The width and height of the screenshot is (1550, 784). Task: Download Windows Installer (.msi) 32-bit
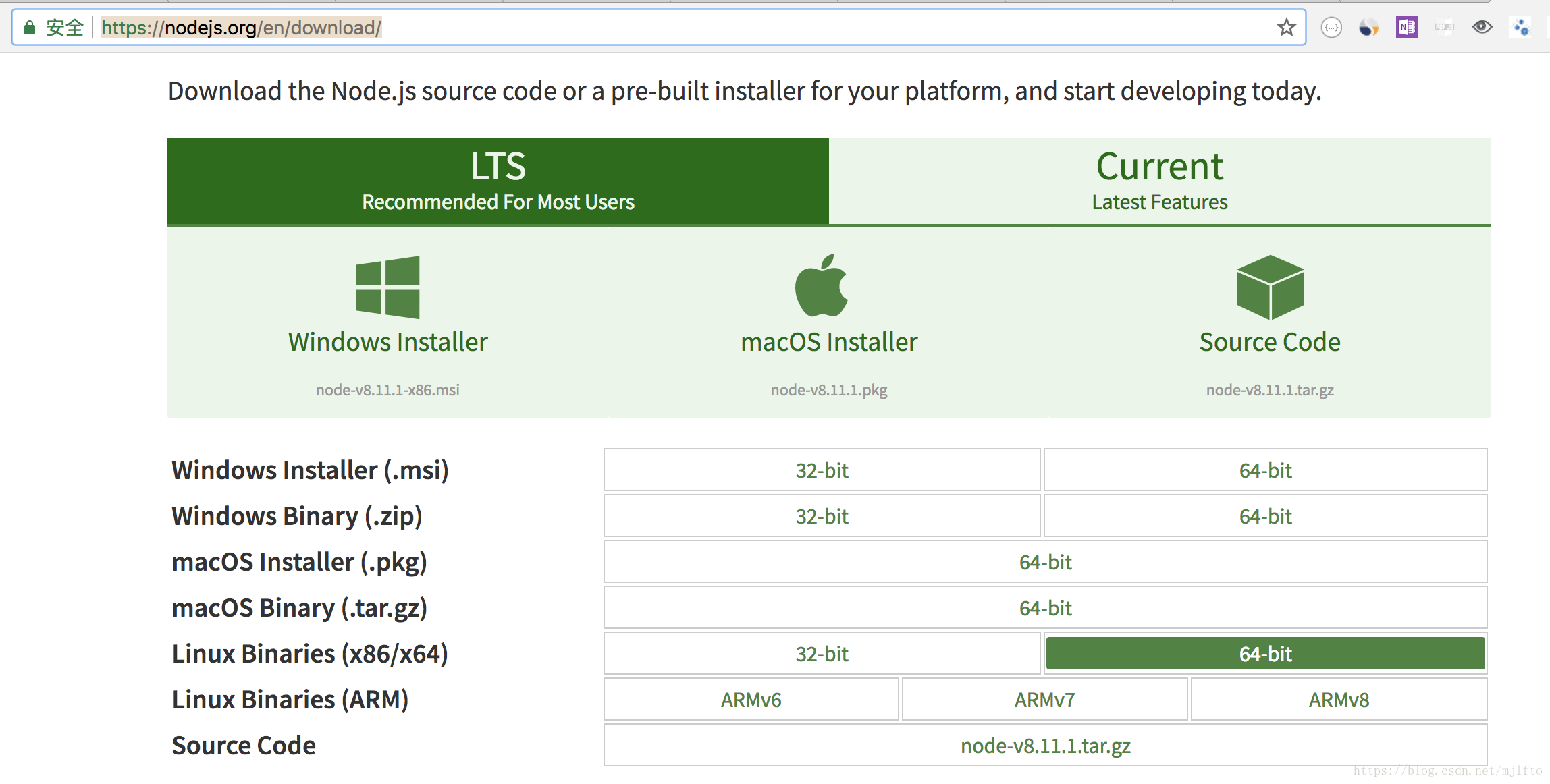(822, 470)
